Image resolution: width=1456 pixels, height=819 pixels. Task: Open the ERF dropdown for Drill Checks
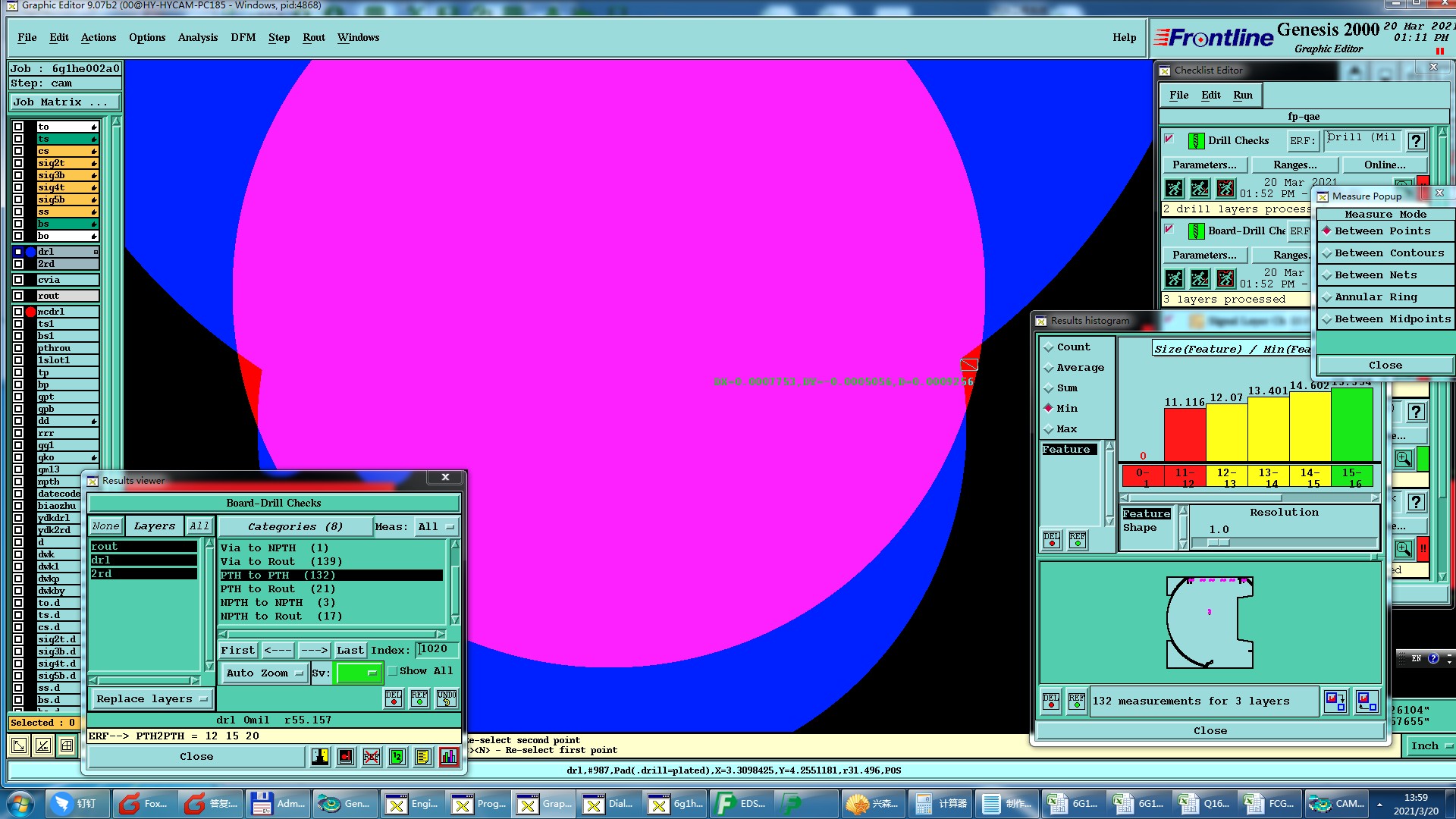pyautogui.click(x=1302, y=141)
